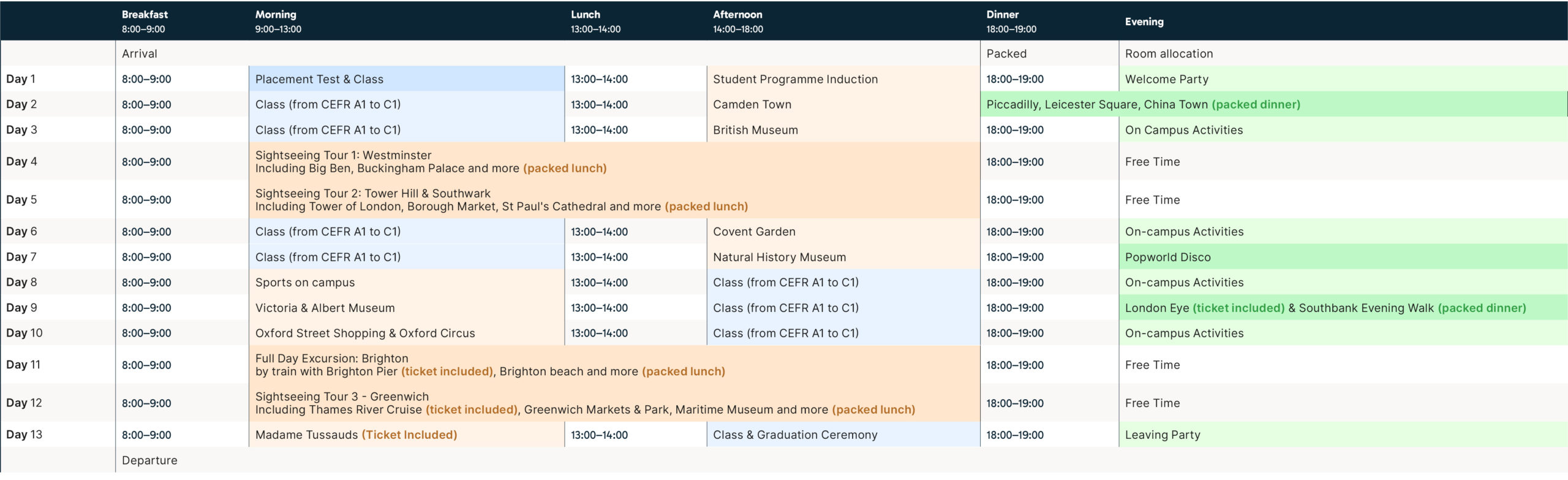Select the Popworld Disco evening cell
Viewport: 1568px width, 480px height.
coord(1167,257)
